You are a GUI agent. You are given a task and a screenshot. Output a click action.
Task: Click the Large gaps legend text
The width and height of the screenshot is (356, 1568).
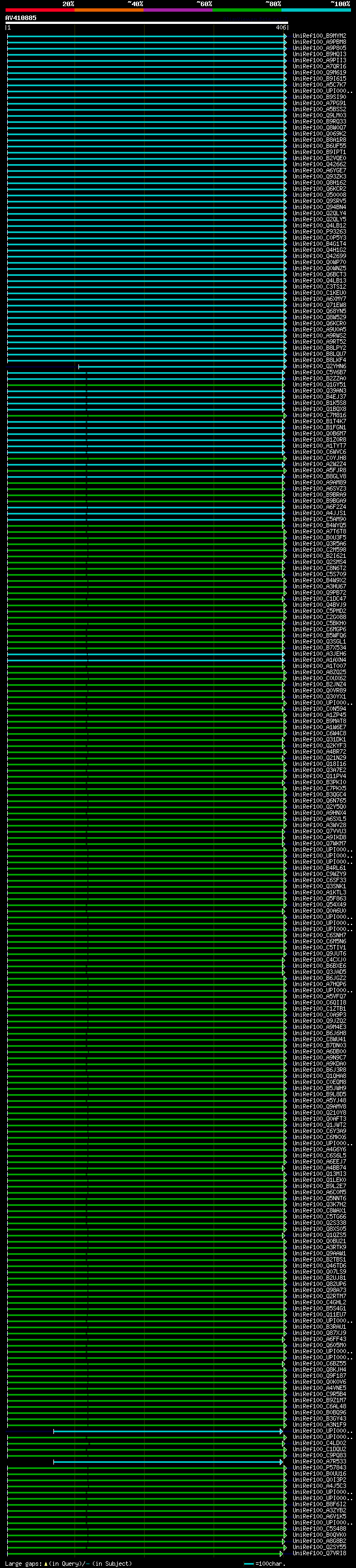pyautogui.click(x=68, y=1564)
